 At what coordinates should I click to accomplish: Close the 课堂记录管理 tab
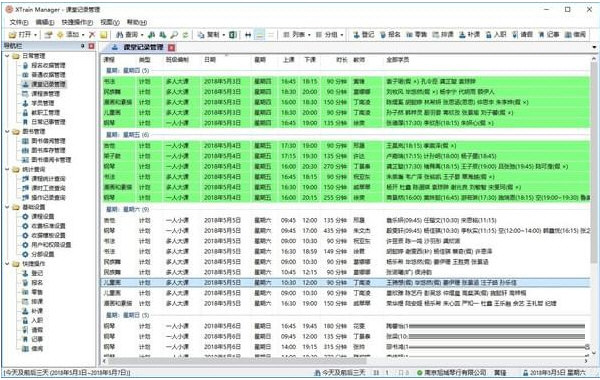pos(171,47)
